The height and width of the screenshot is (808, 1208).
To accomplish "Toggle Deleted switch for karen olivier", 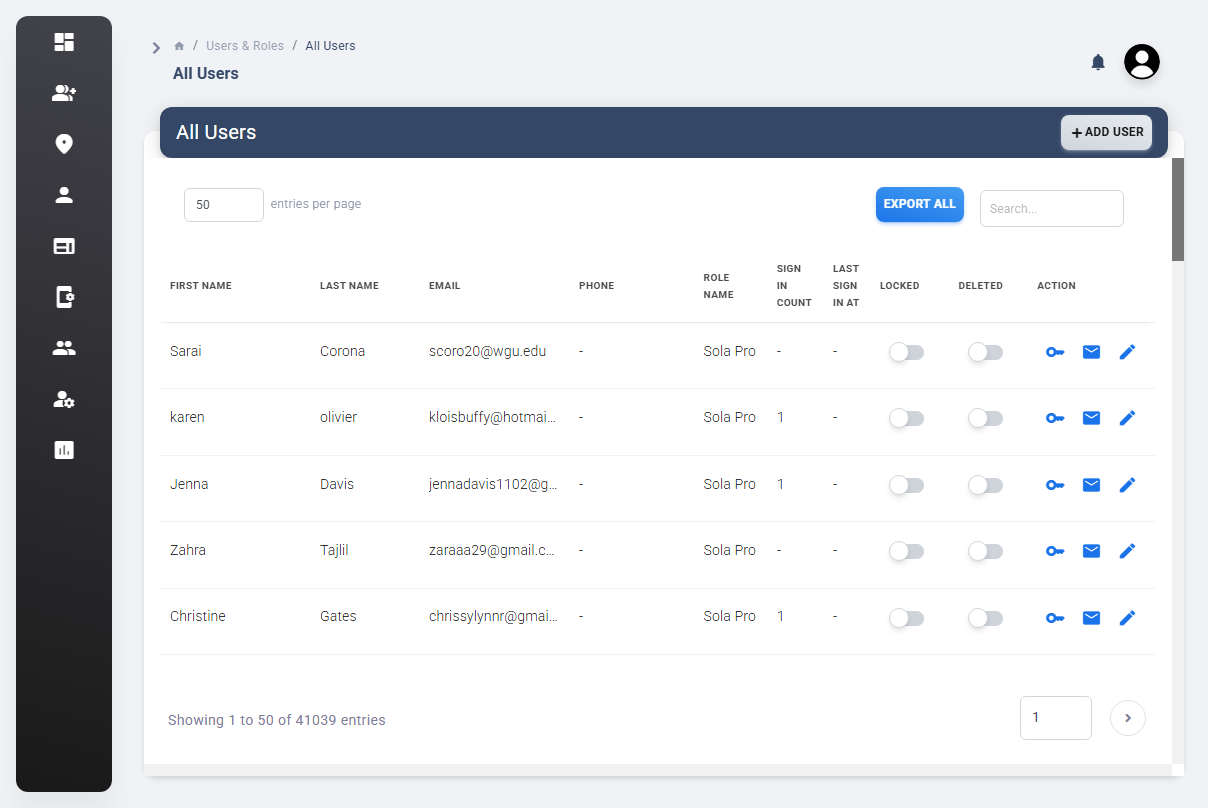I will point(985,418).
